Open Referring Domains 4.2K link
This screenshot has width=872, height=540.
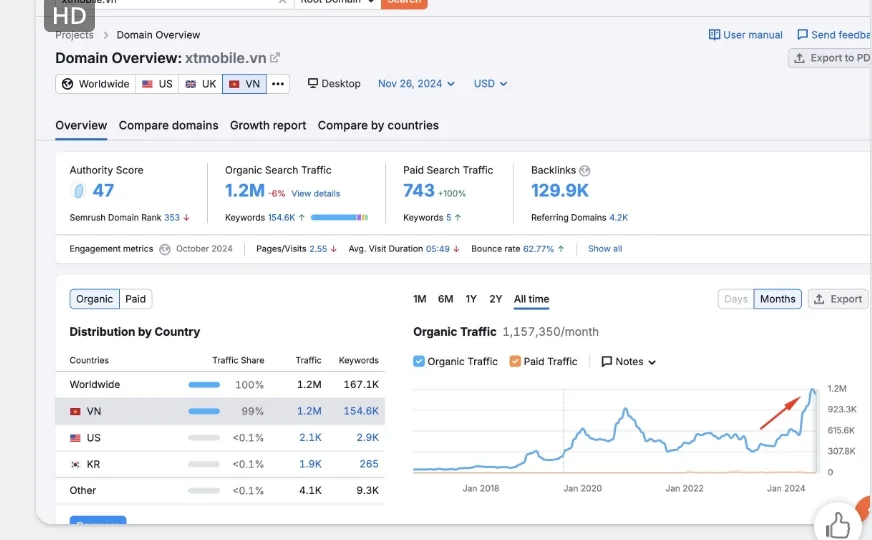(x=618, y=218)
